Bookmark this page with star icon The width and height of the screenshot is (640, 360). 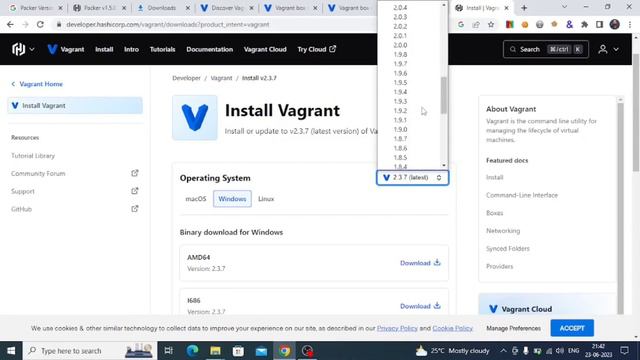[x=491, y=24]
